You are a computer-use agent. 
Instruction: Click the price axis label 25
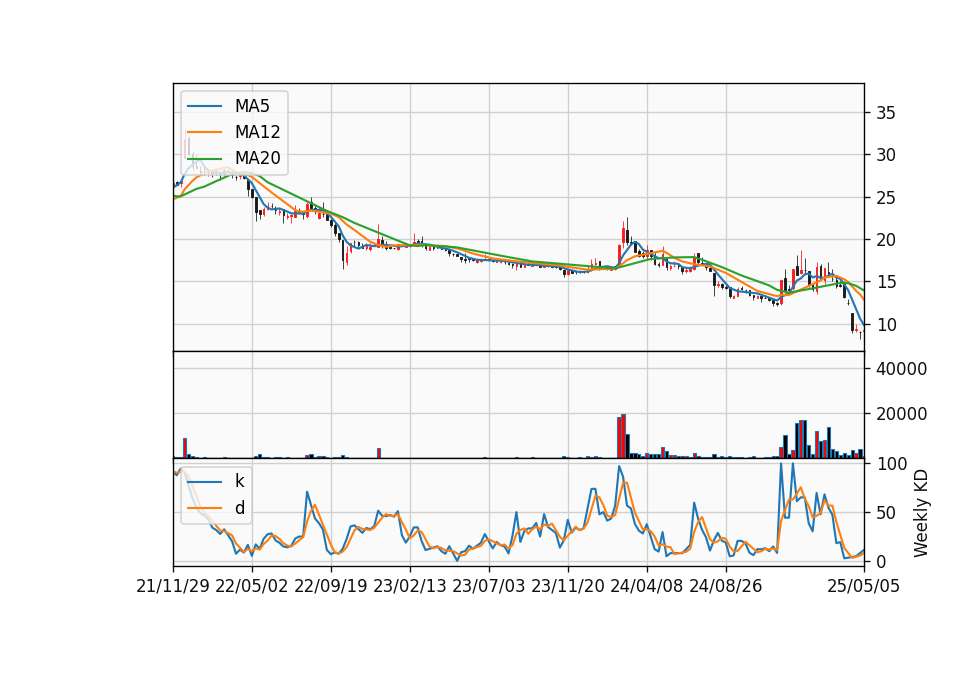[x=886, y=198]
